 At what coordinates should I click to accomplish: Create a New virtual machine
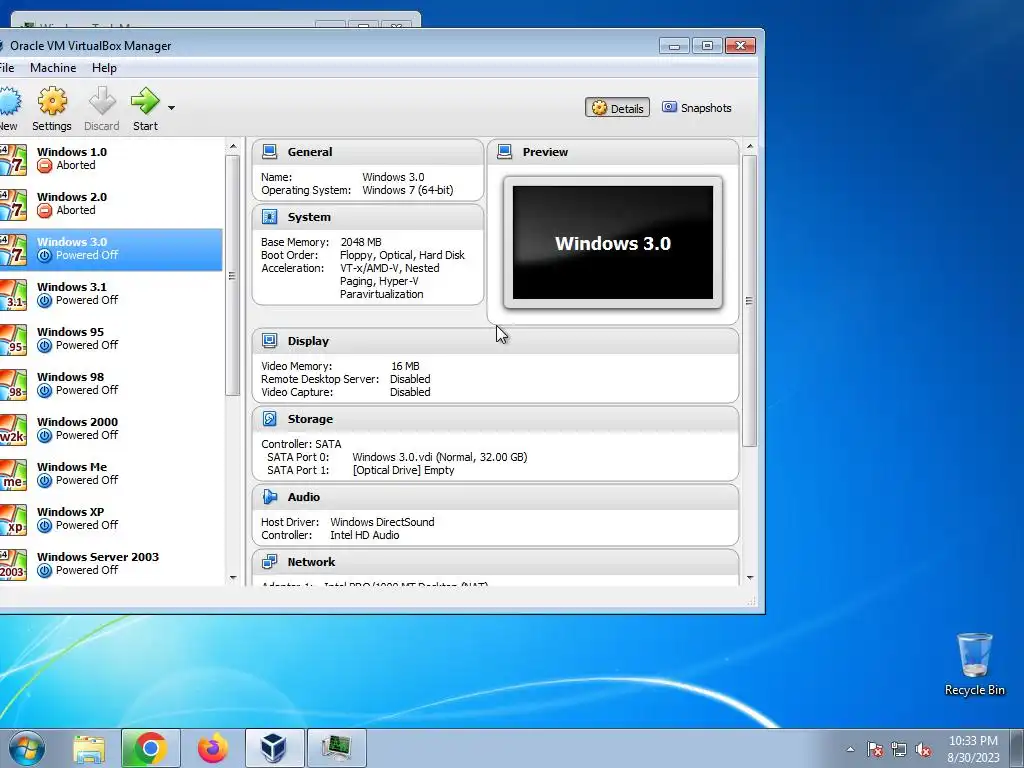point(9,108)
